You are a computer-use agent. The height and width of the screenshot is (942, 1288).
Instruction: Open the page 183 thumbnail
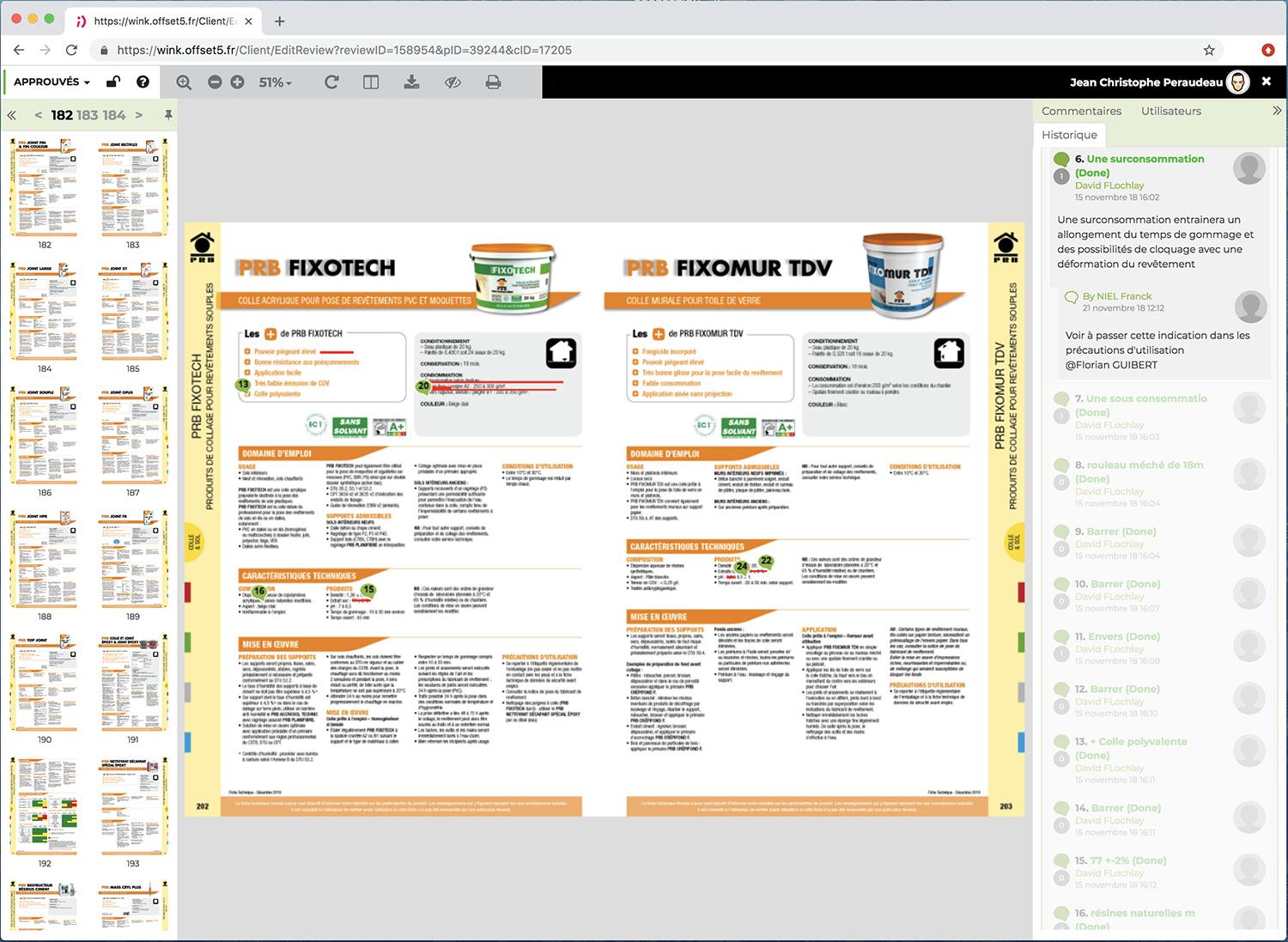coord(132,188)
